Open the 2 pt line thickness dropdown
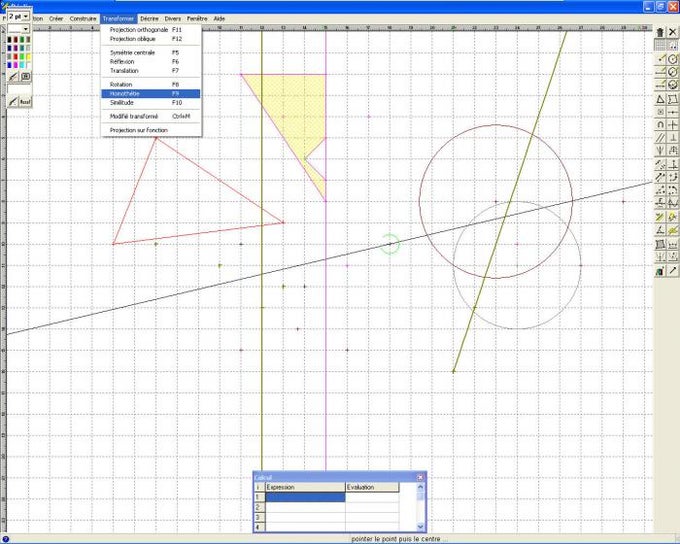 26,16
